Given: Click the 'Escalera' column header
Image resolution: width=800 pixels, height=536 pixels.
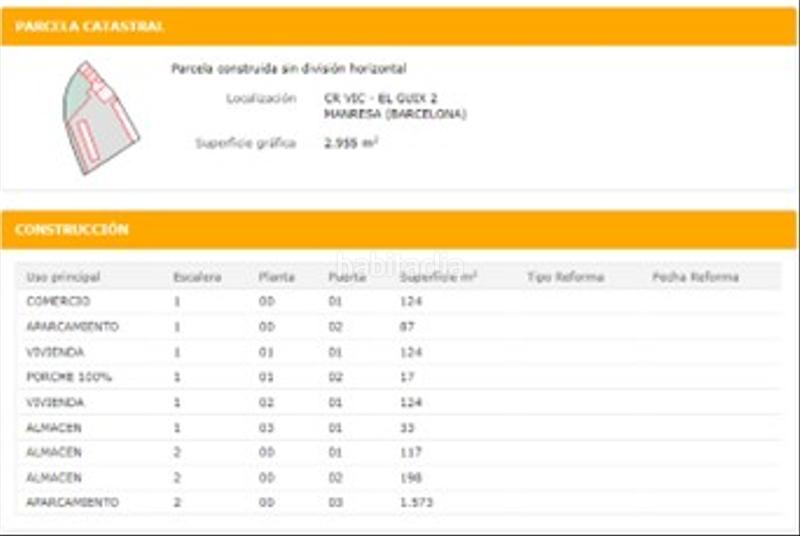Looking at the screenshot, I should (x=197, y=277).
